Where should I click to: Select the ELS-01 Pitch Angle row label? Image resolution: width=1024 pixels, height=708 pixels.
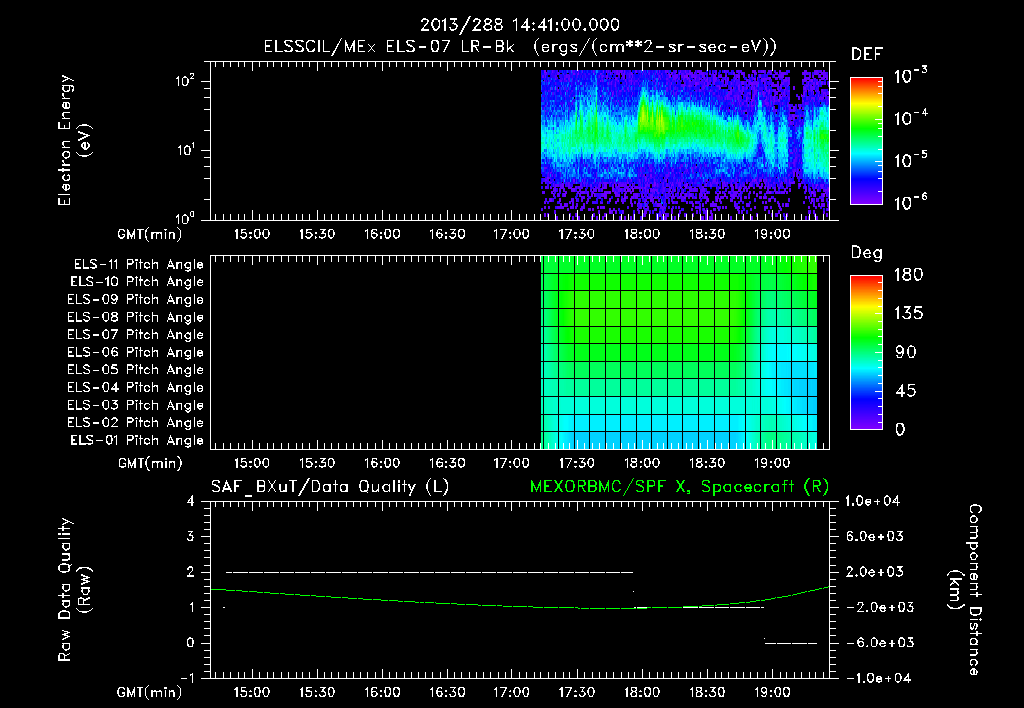[137, 441]
